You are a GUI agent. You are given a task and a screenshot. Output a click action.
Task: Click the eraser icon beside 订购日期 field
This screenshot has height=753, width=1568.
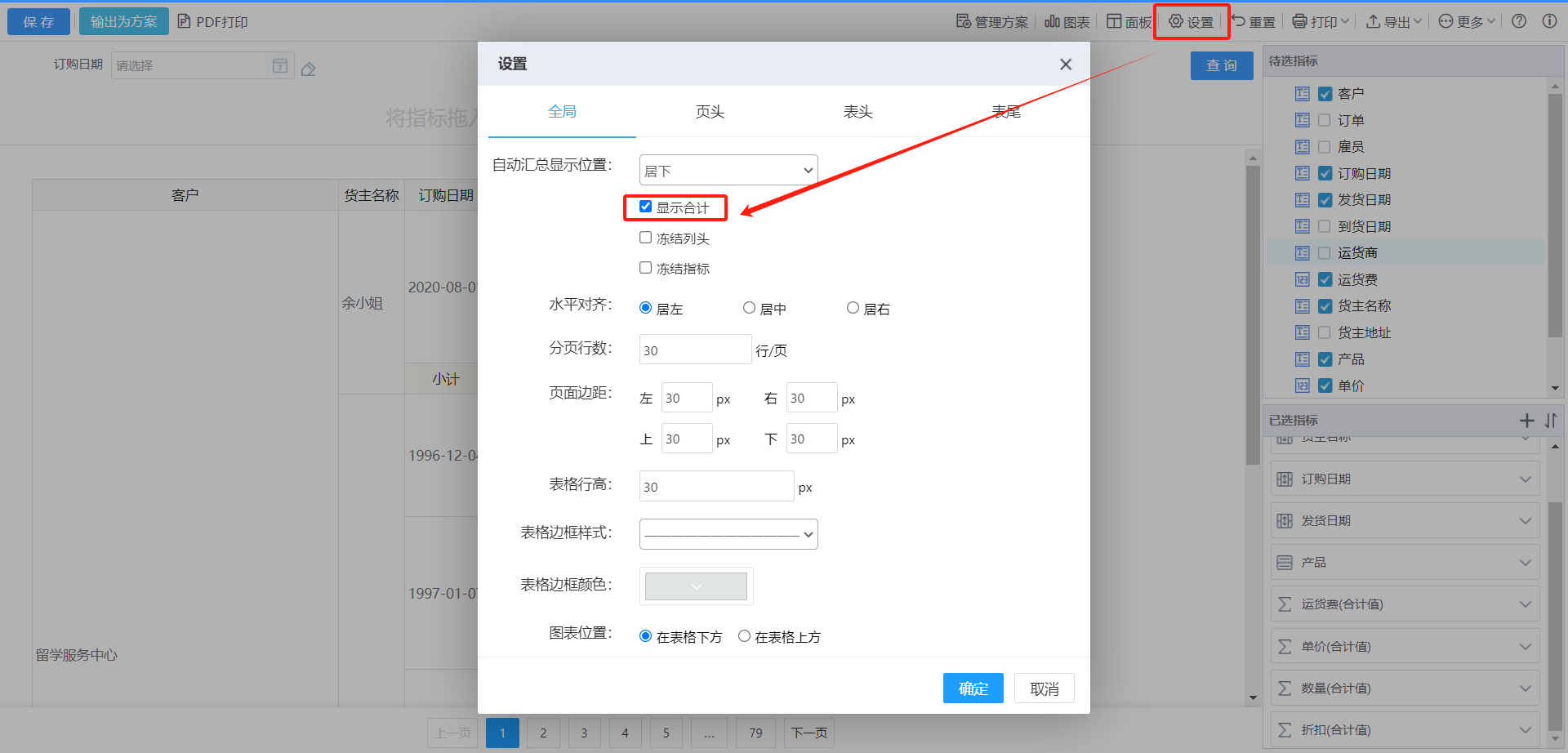tap(308, 69)
